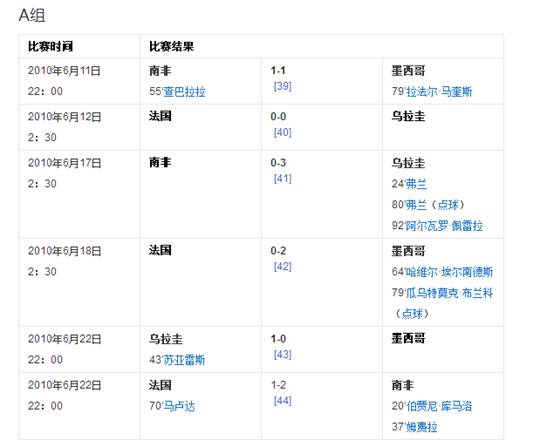Click 2010年6月22日 in the 乌拉圭 1-0 row
Image resolution: width=554 pixels, height=440 pixels.
65,339
